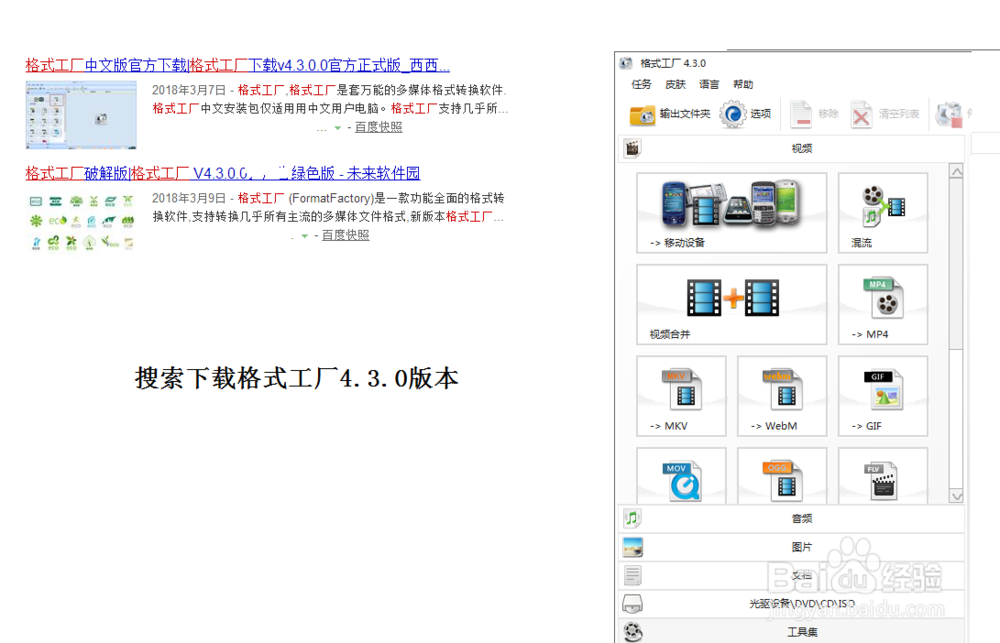Choose the 移动设备 conversion tile
The height and width of the screenshot is (643, 1000).
tap(732, 213)
